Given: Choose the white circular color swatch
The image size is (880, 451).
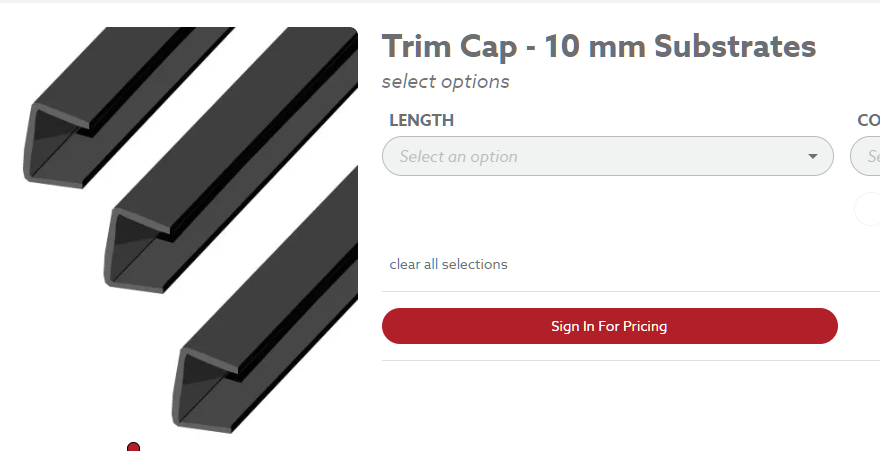Looking at the screenshot, I should [x=867, y=209].
